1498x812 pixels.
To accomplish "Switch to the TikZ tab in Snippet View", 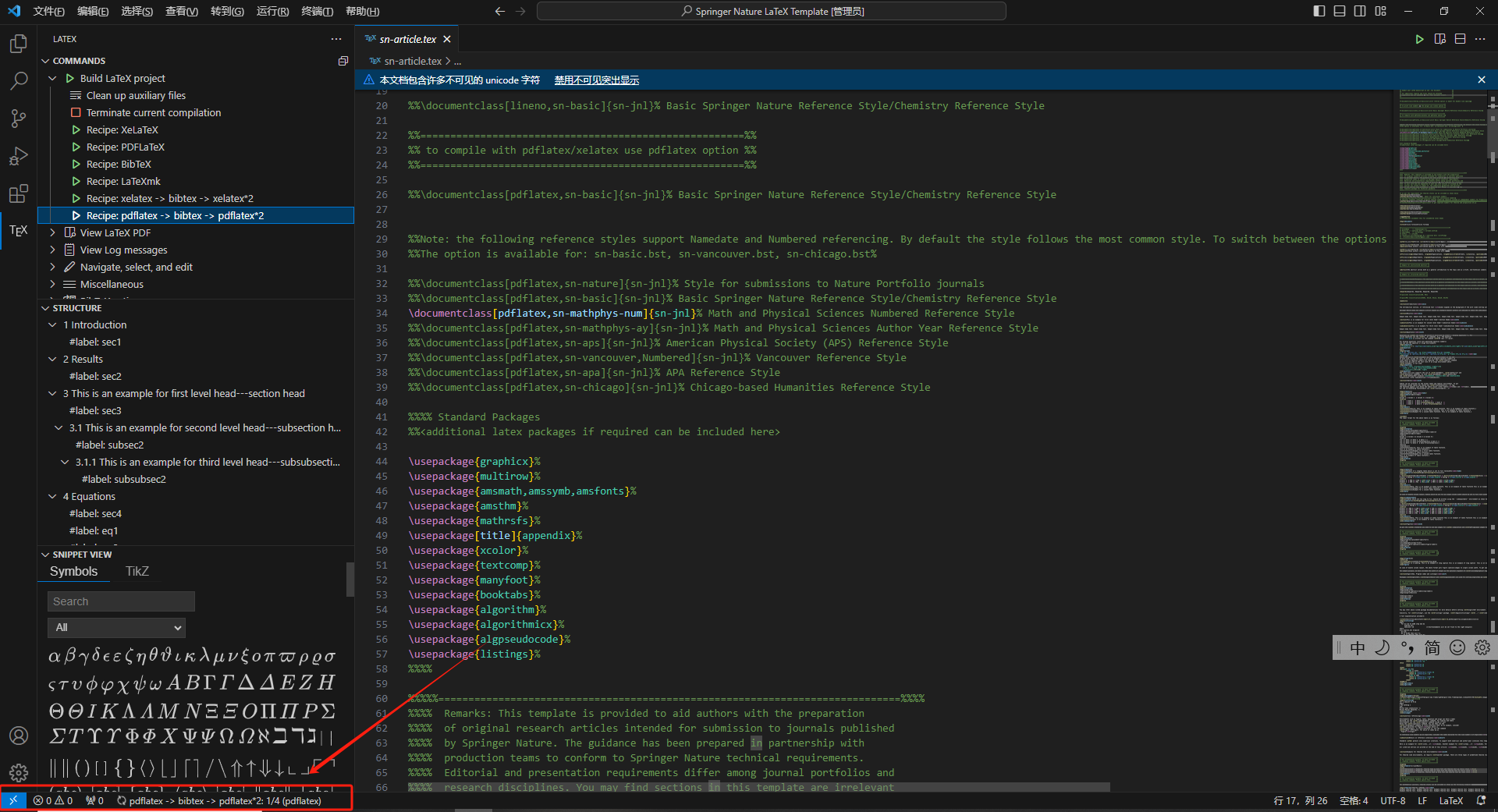I will [137, 571].
